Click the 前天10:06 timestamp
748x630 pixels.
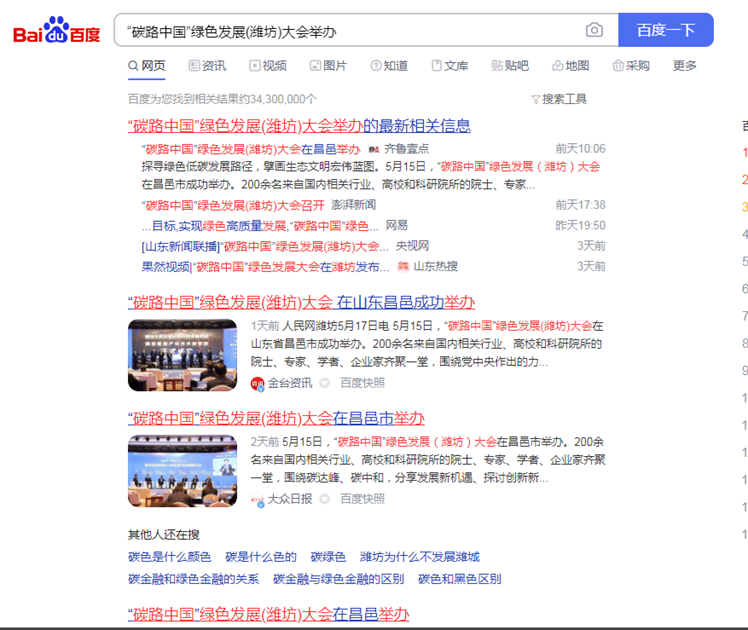(580, 149)
